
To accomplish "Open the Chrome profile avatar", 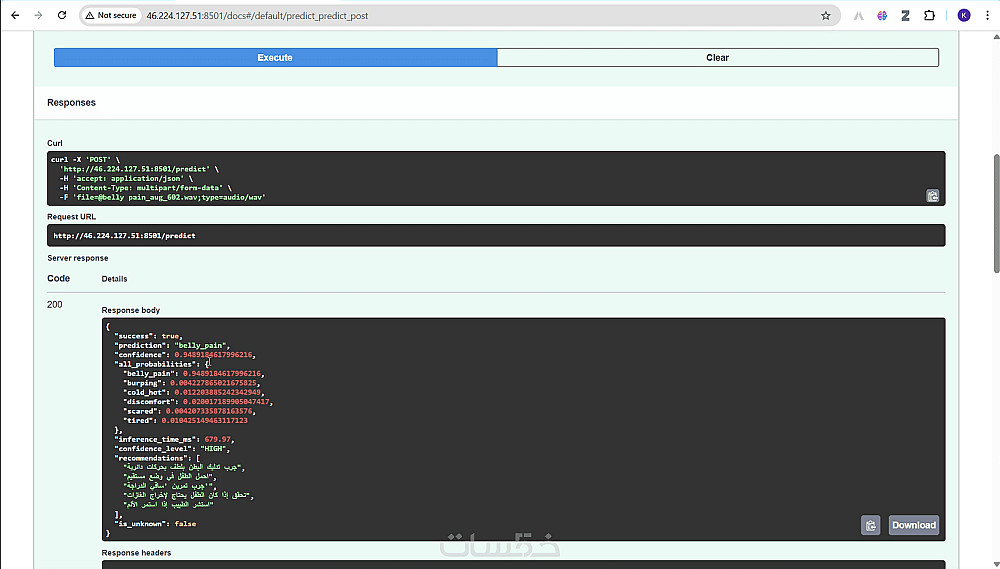I will click(x=964, y=16).
